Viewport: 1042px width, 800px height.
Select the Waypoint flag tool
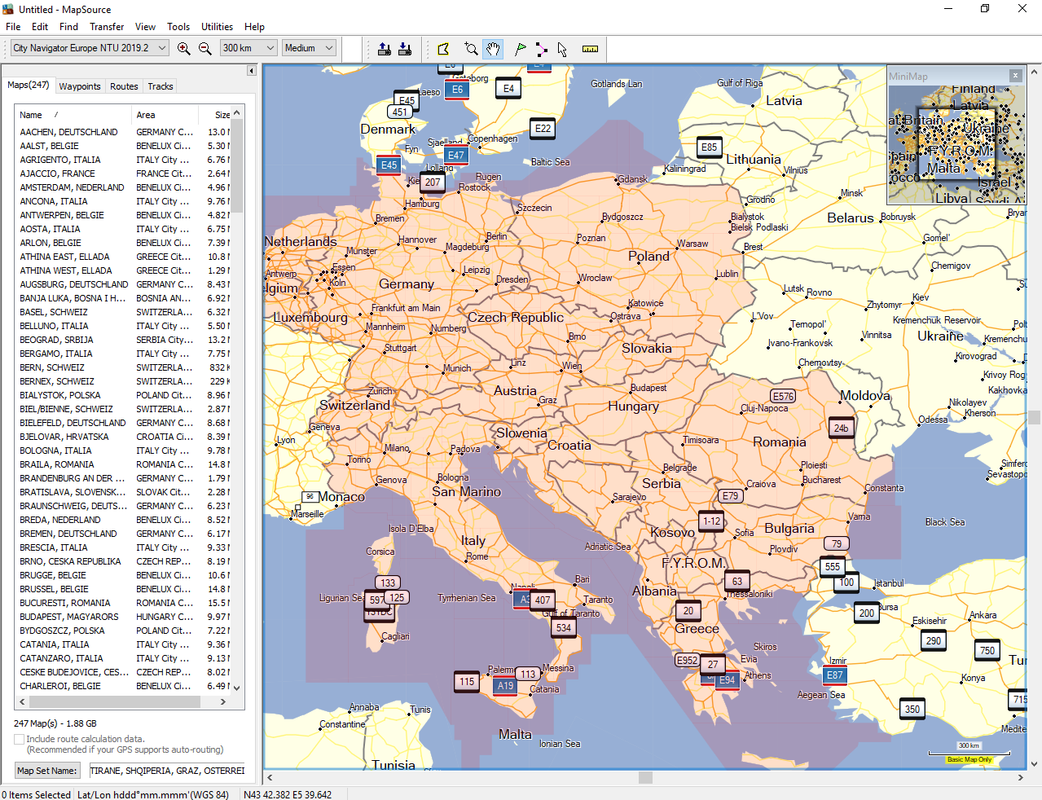[520, 49]
